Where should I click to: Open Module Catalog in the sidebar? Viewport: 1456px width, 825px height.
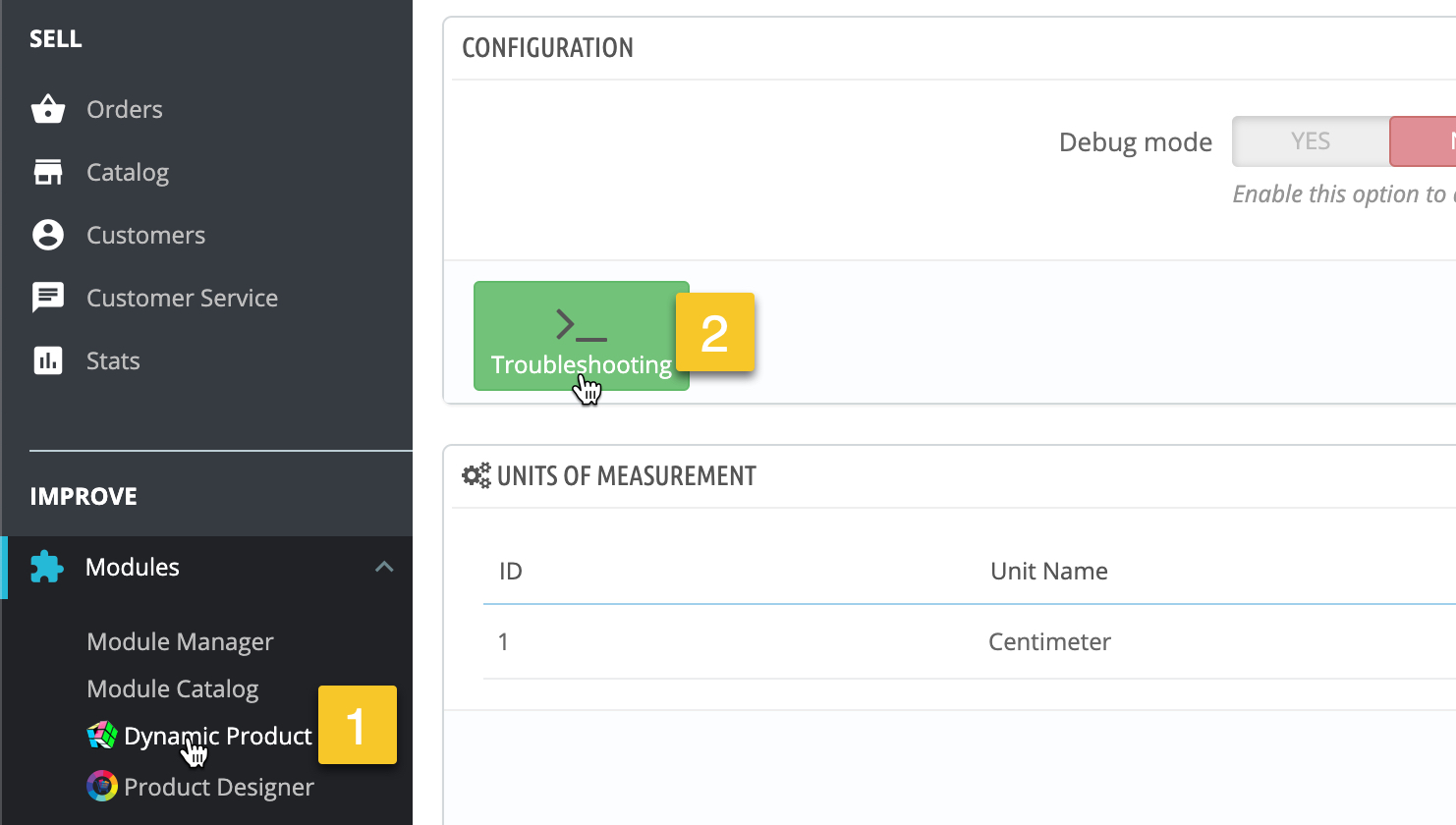pos(173,688)
